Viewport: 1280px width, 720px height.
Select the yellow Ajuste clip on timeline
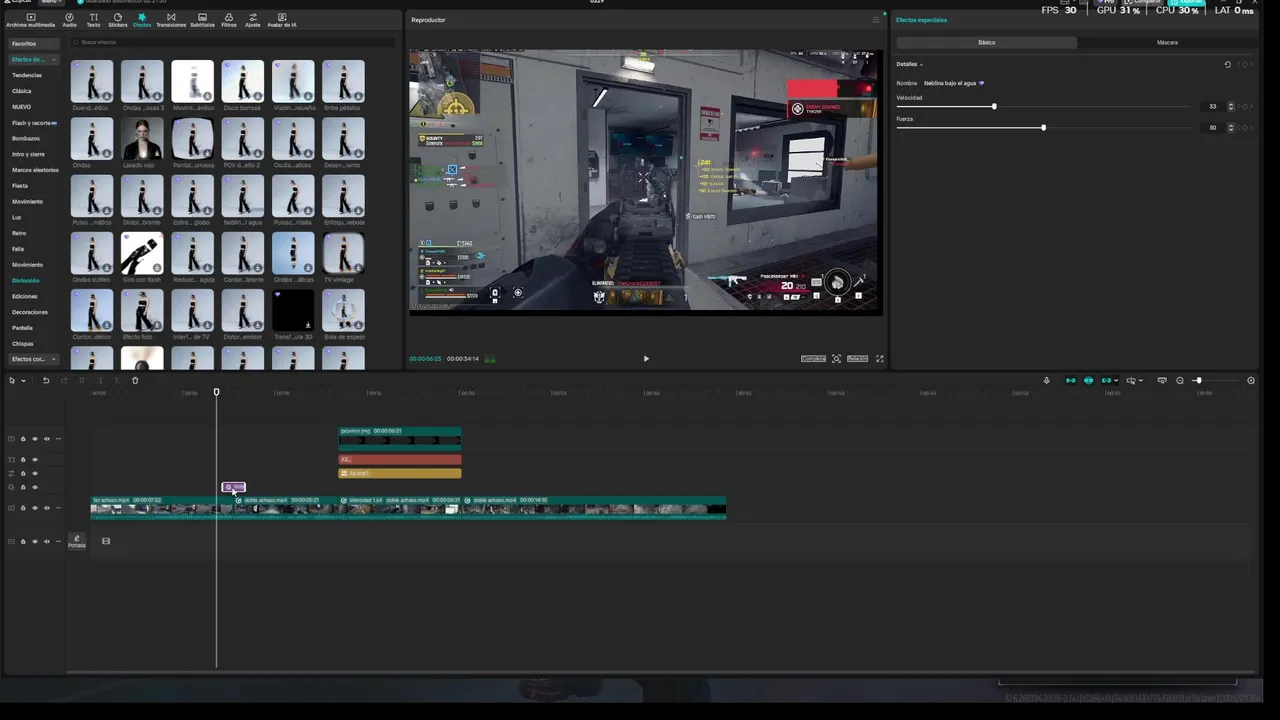click(400, 473)
